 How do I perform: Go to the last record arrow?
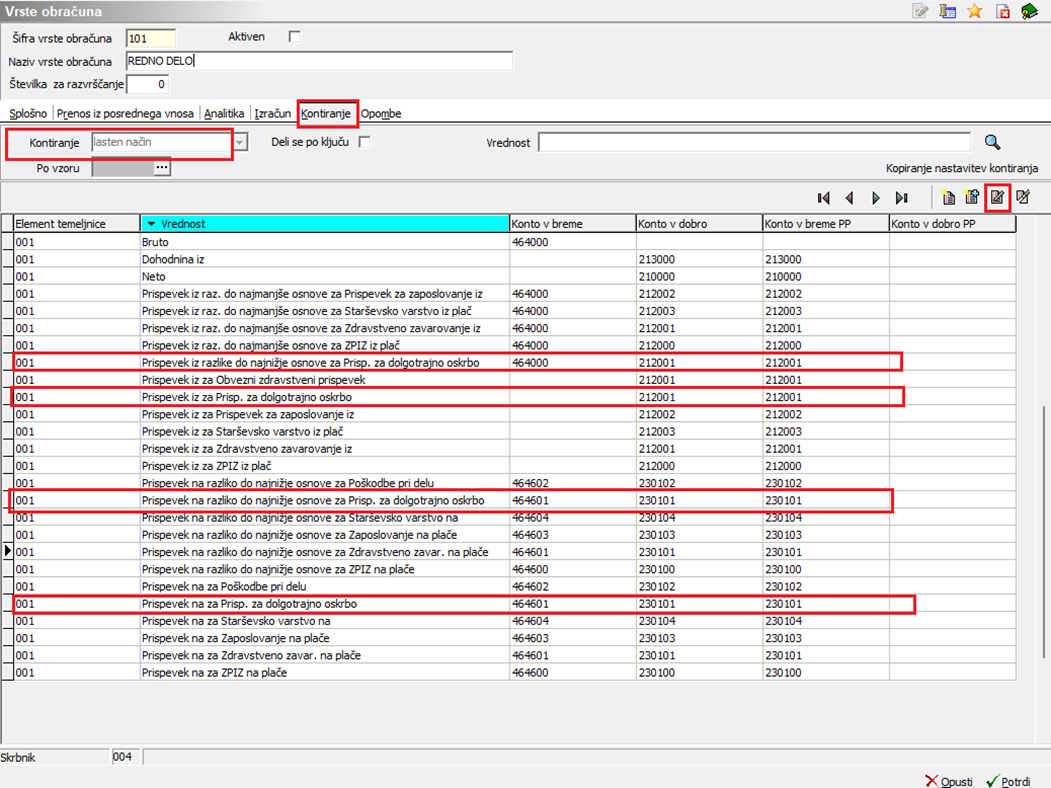pos(902,198)
